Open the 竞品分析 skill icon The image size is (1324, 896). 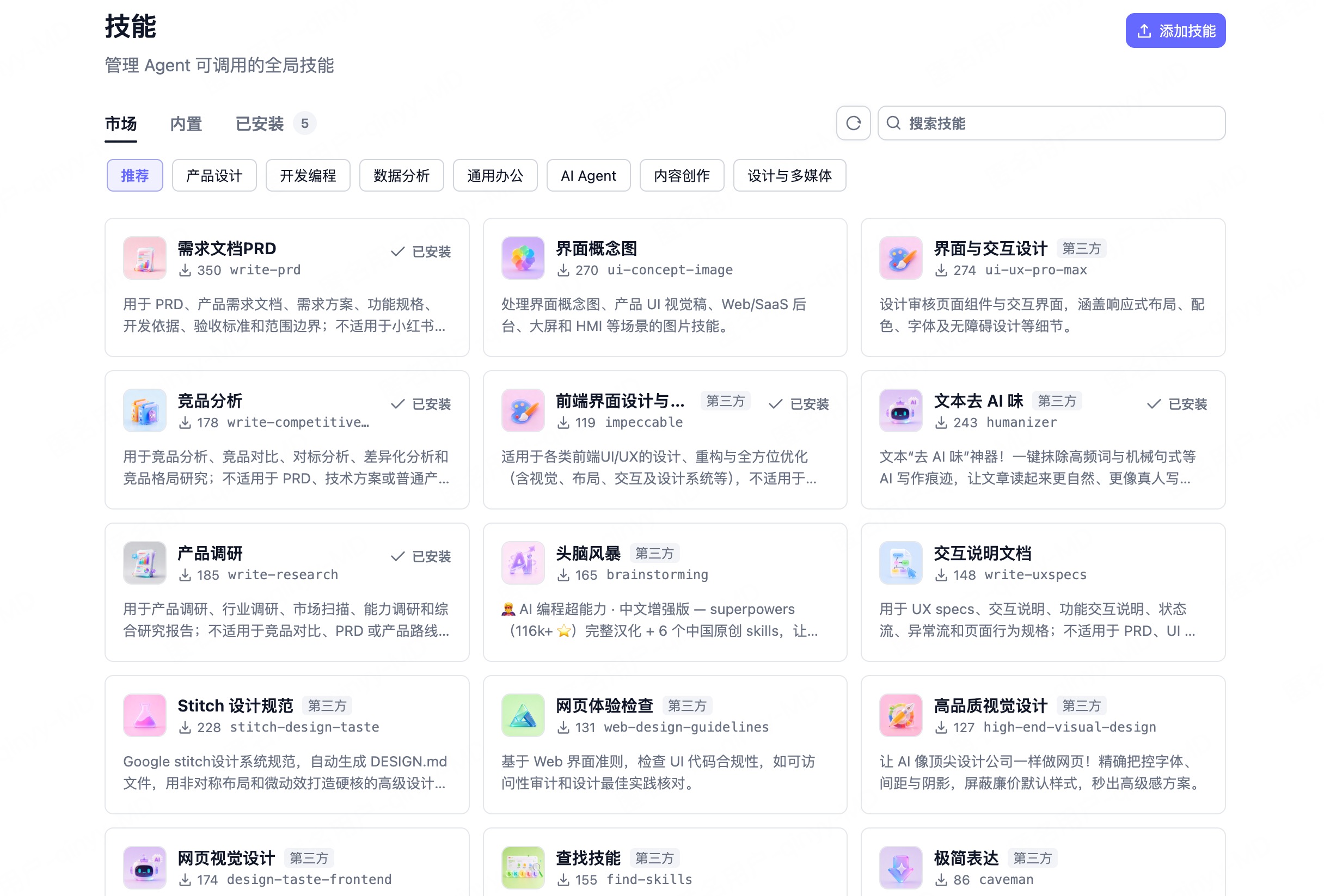point(145,410)
